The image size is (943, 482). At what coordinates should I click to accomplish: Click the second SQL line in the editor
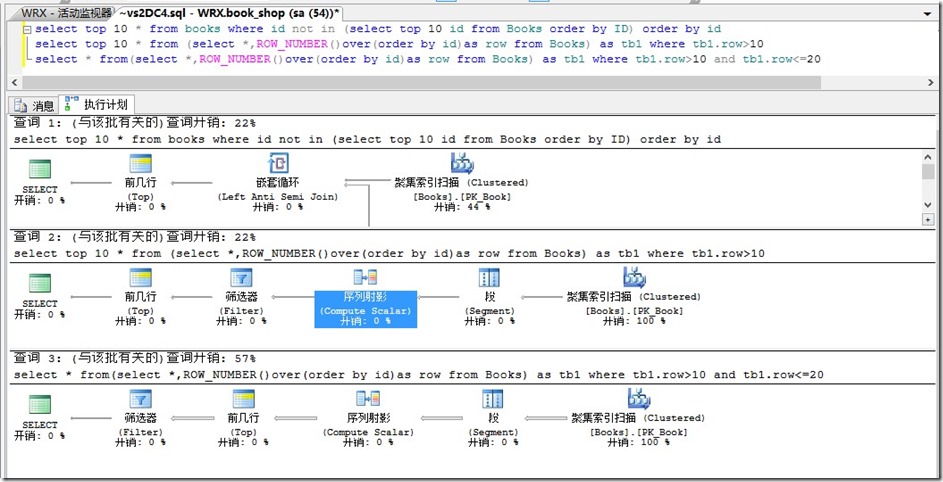click(399, 44)
